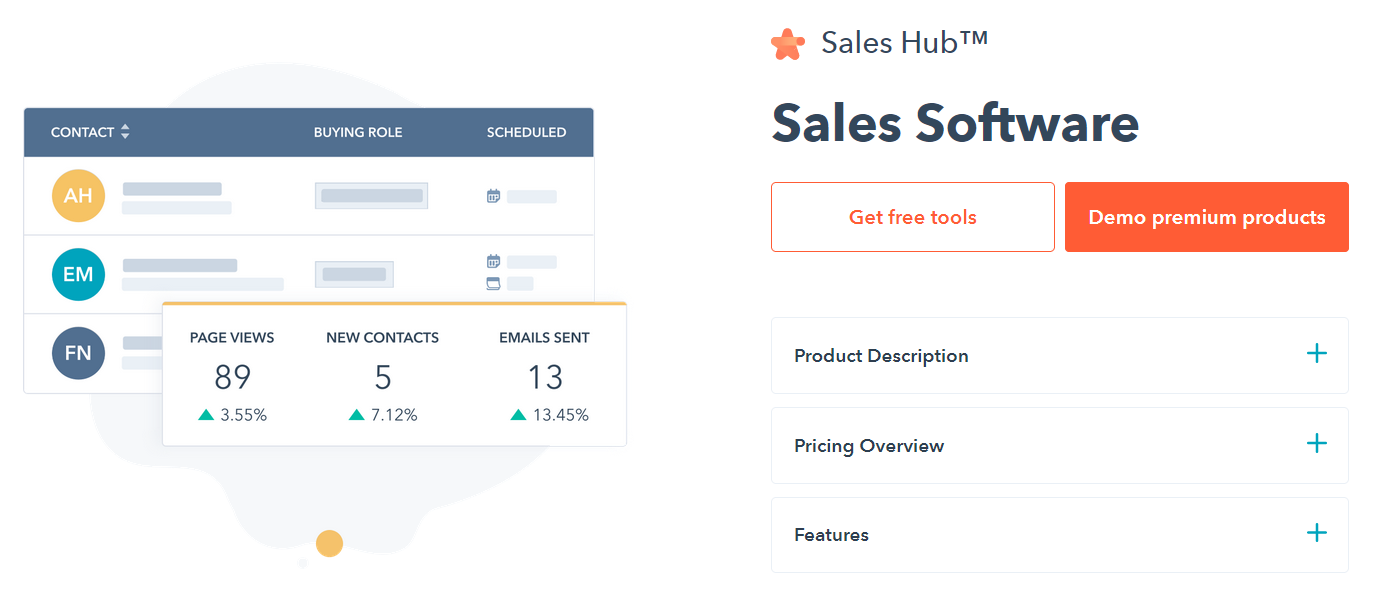The image size is (1373, 607).
Task: Click the CONTACT column header text
Action: [x=82, y=132]
